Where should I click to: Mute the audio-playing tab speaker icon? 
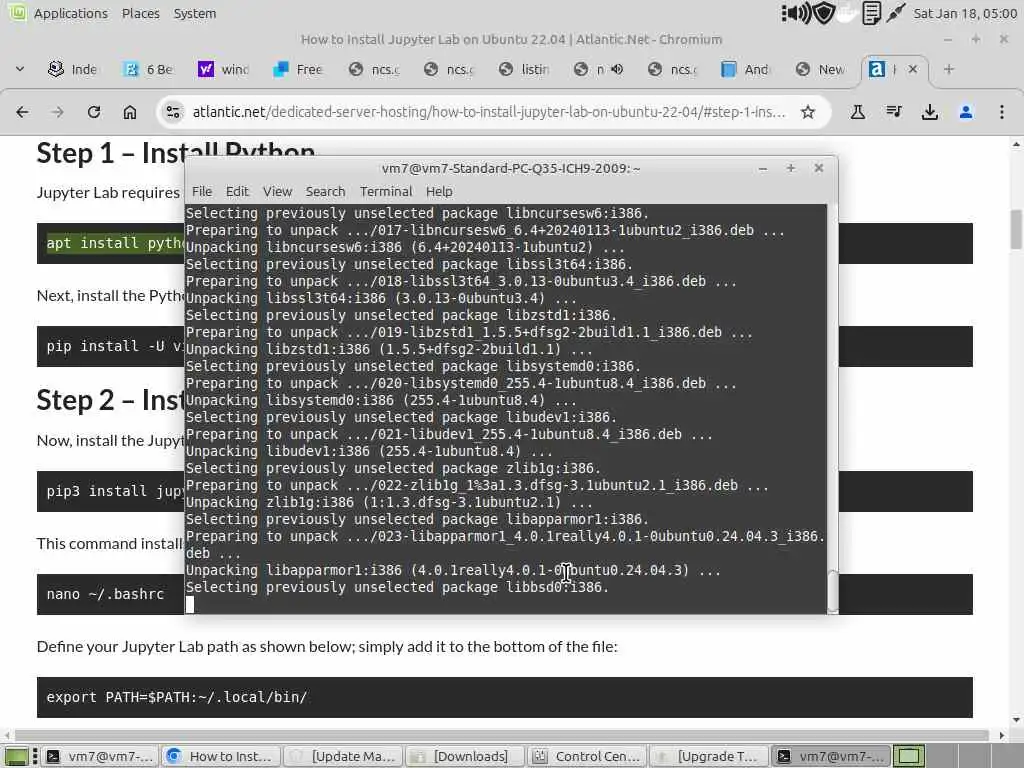(x=616, y=69)
